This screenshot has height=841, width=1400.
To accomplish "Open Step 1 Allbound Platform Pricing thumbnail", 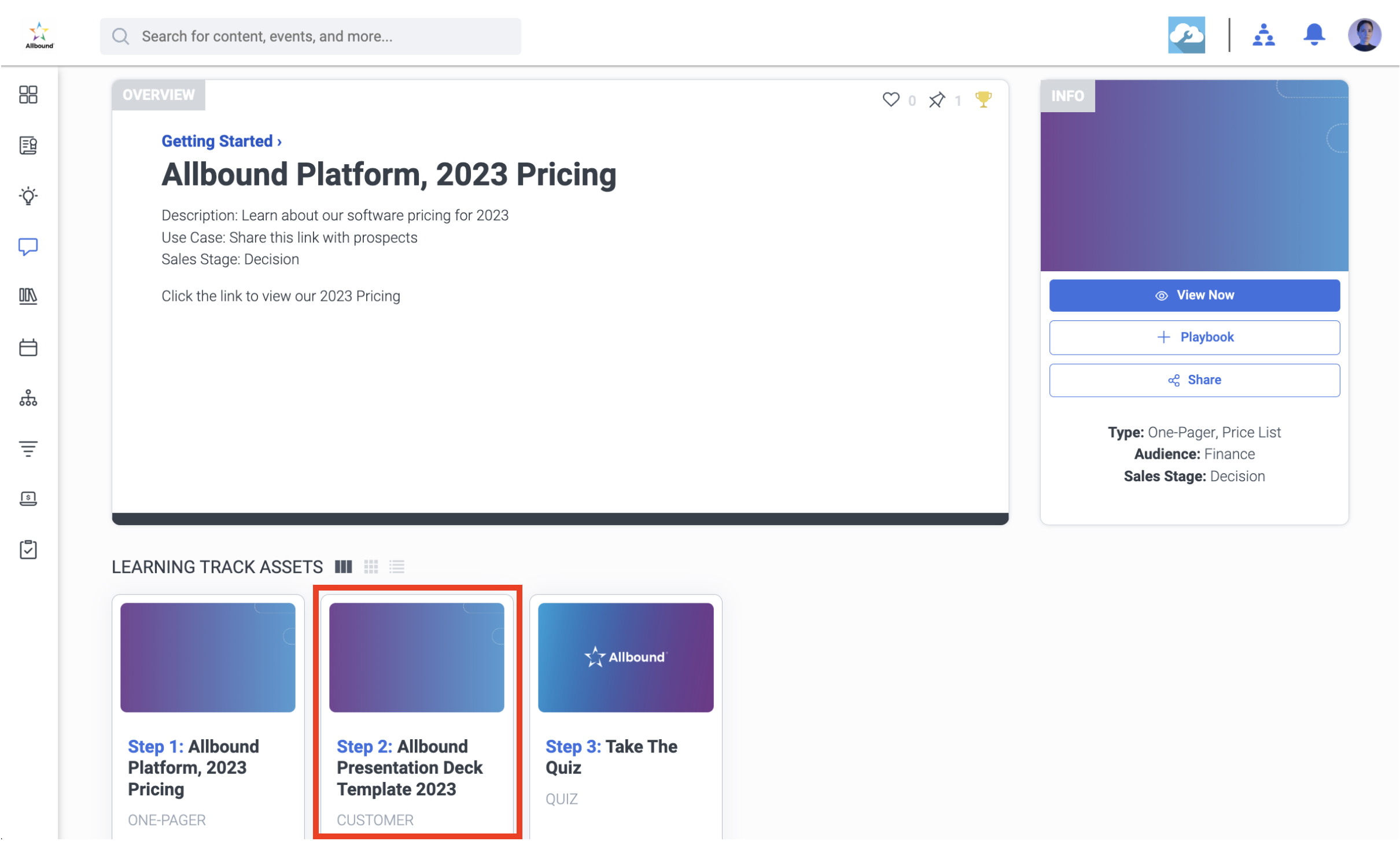I will coord(208,658).
